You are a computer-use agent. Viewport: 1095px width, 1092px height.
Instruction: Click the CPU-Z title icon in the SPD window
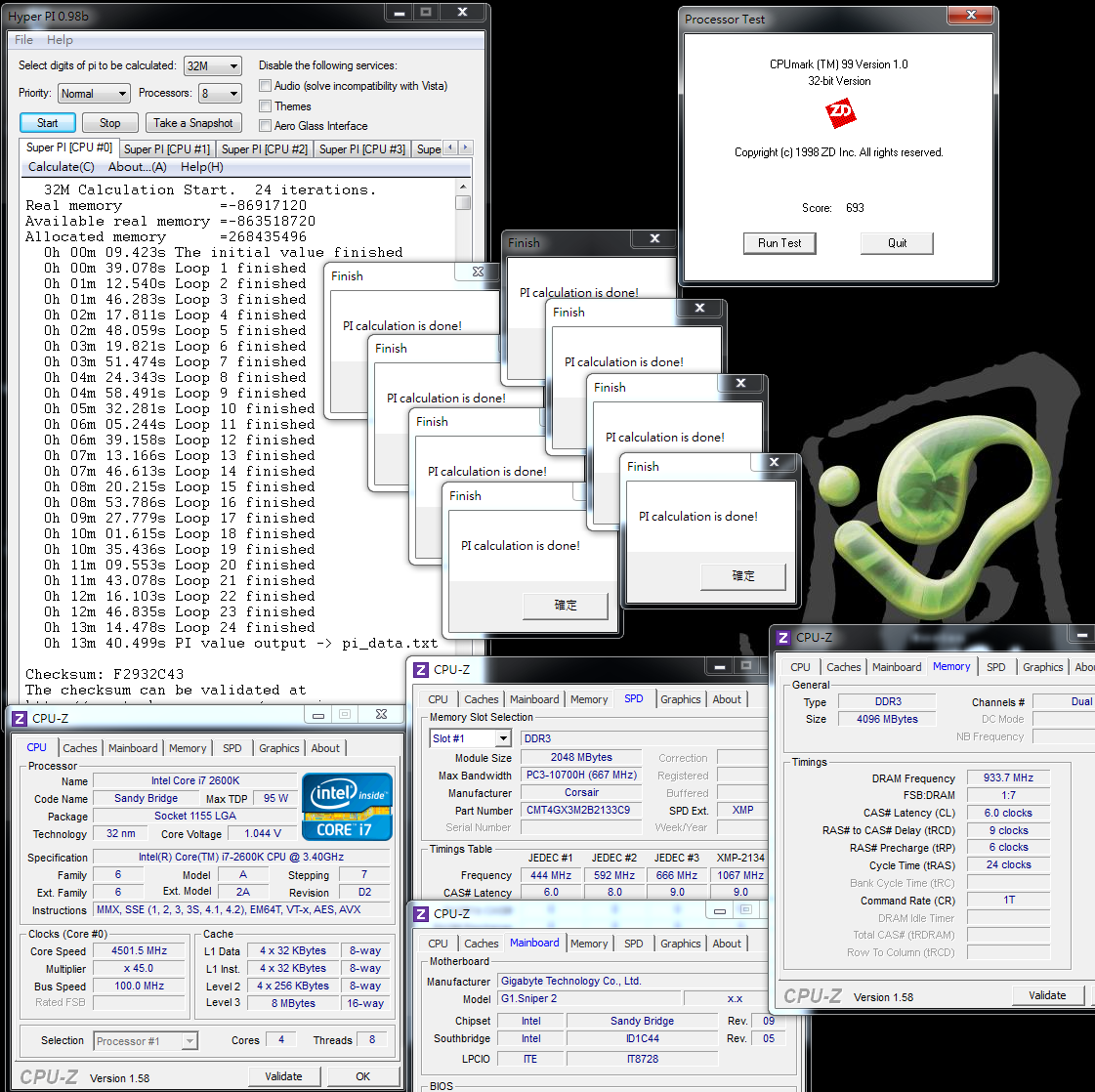[421, 670]
